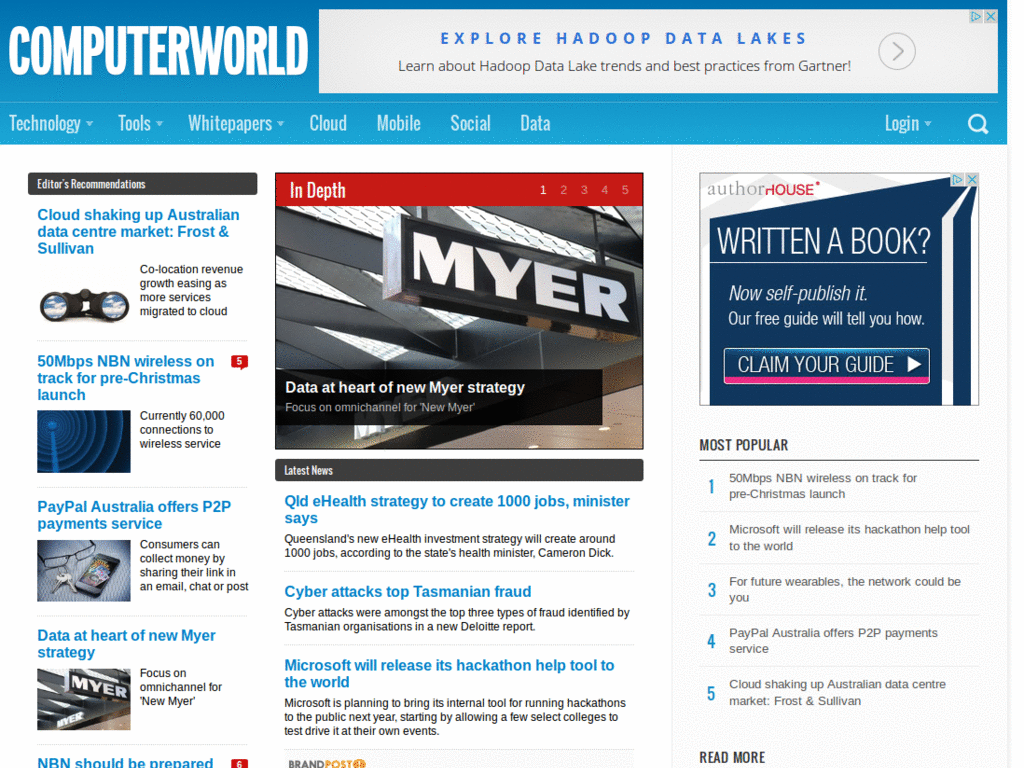Image resolution: width=1024 pixels, height=768 pixels.
Task: Click the AdChoices close icon on the Hadoop ad
Action: tap(990, 16)
